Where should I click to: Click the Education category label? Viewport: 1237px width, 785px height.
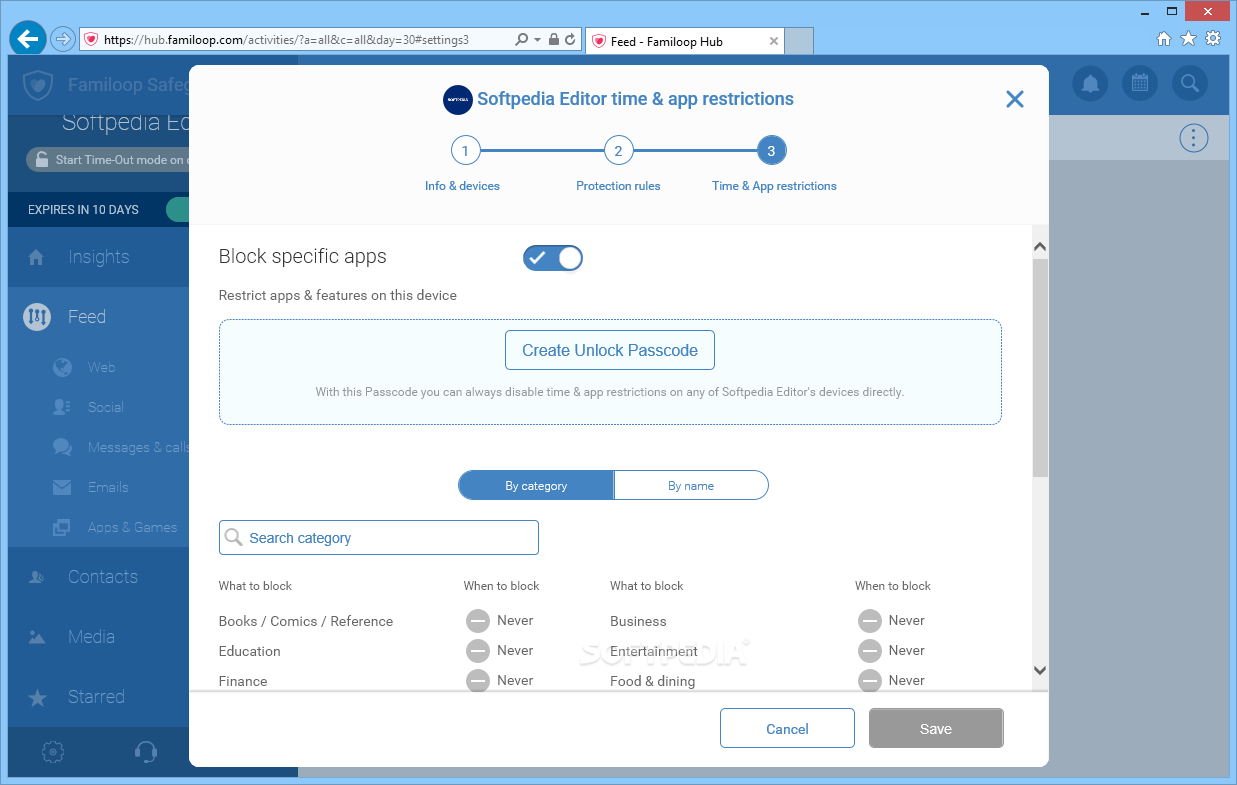pos(250,651)
